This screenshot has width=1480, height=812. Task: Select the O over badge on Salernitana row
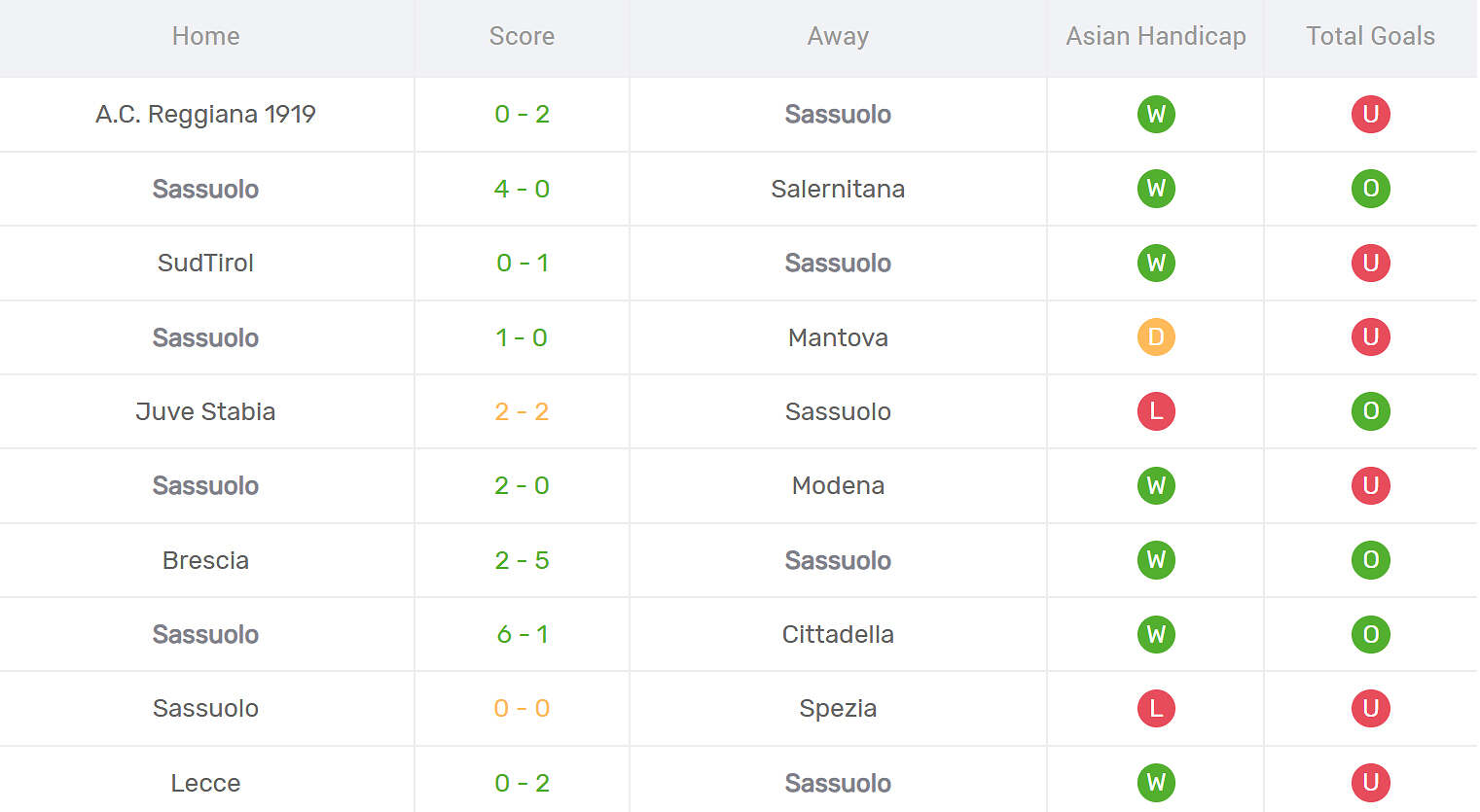pyautogui.click(x=1371, y=189)
